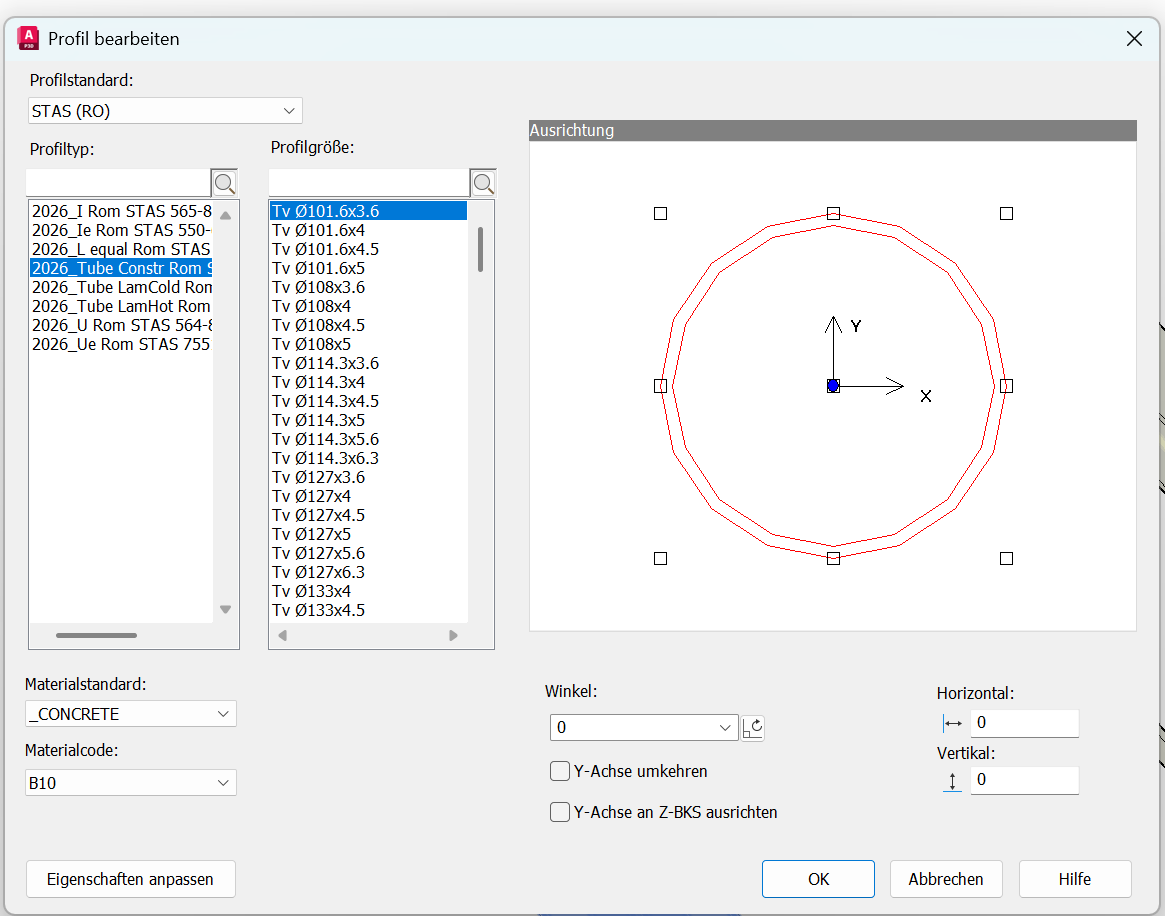Open the Profilstandard STAS (RO) dropdown
This screenshot has height=916, width=1165.
click(x=165, y=111)
